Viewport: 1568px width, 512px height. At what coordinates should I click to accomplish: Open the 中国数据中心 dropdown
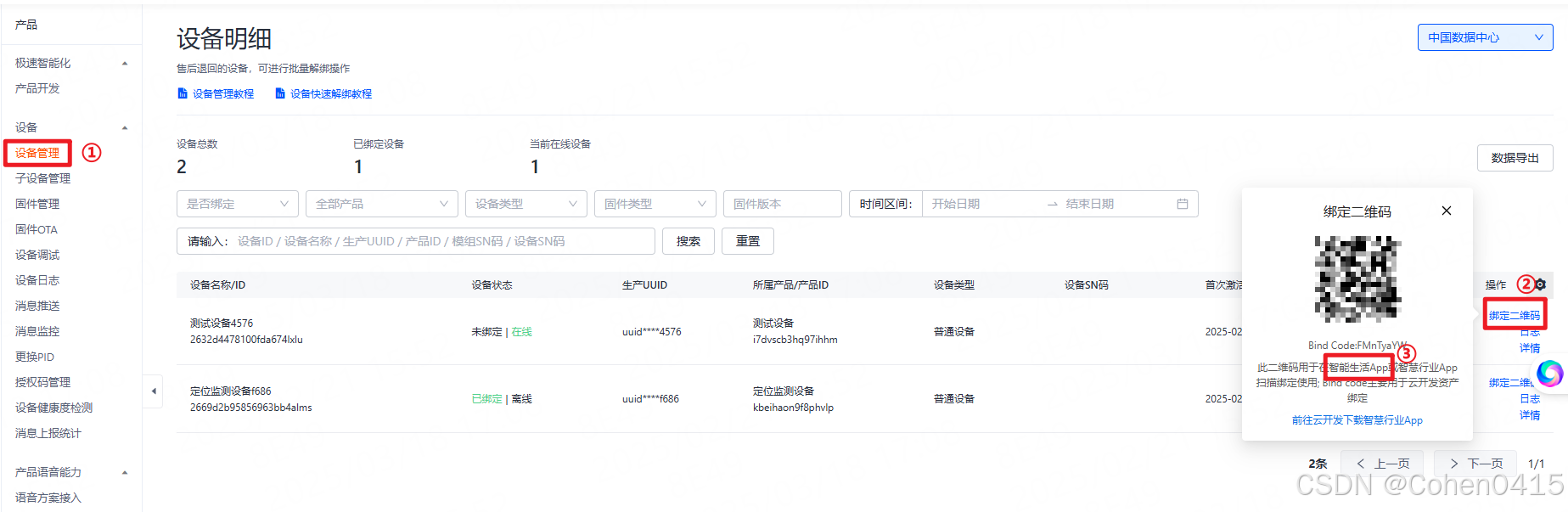(1485, 37)
